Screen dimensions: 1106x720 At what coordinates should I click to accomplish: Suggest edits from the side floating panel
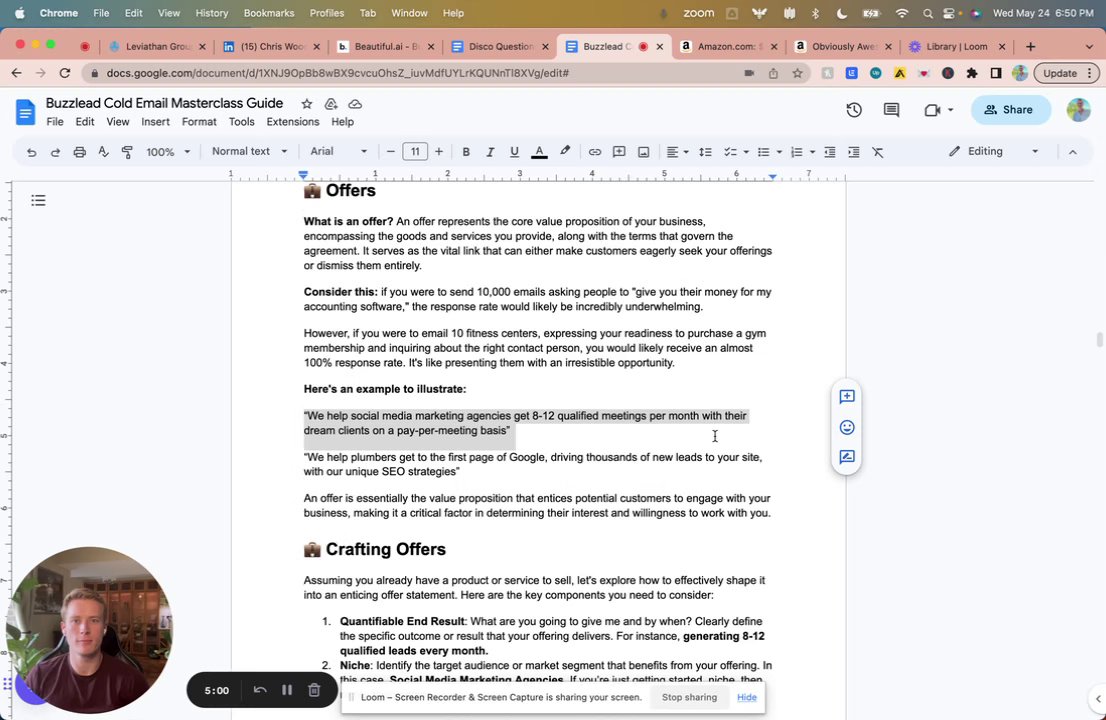tap(846, 458)
